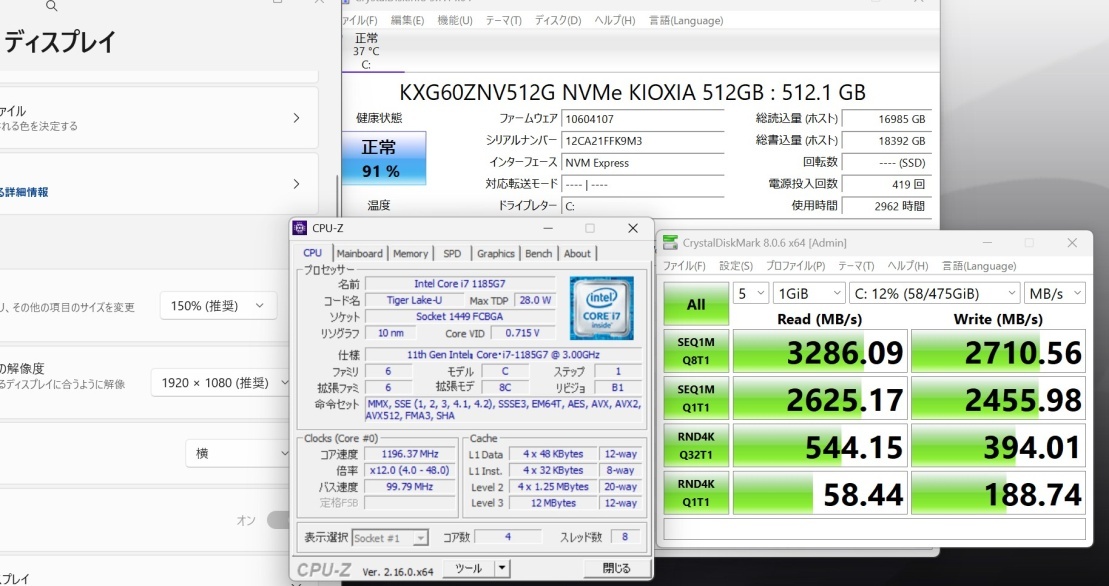The image size is (1109, 586).
Task: Click the ファームウェア value 10604107
Action: (x=642, y=119)
